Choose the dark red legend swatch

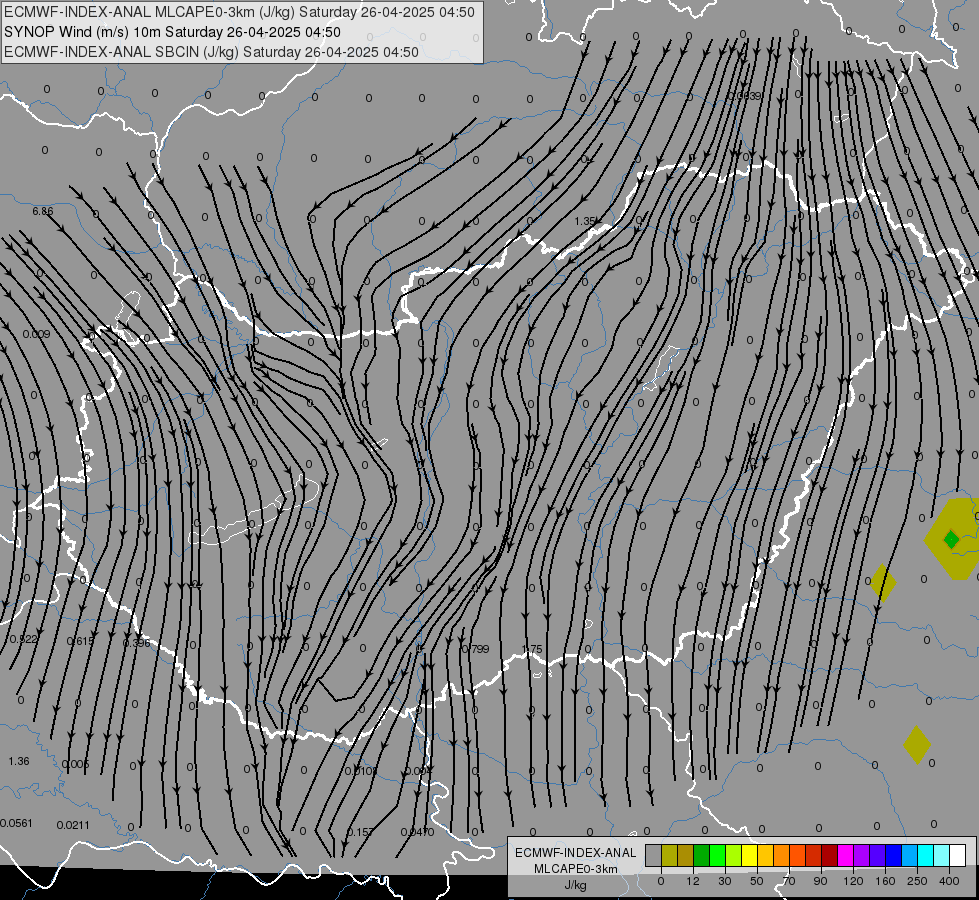pyautogui.click(x=829, y=855)
